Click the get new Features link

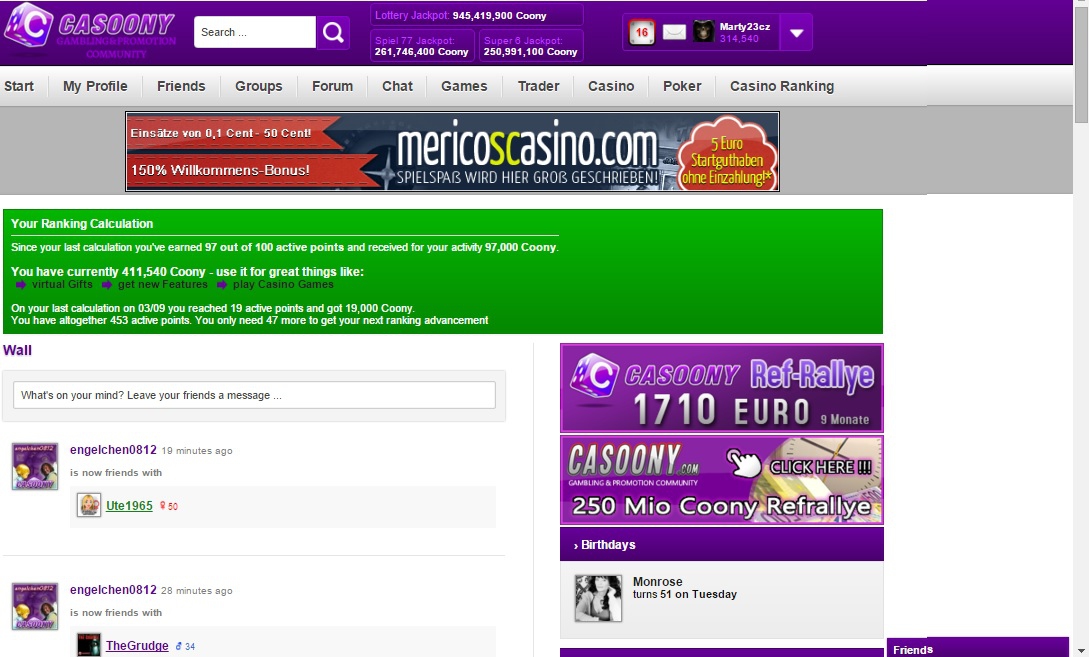(163, 284)
